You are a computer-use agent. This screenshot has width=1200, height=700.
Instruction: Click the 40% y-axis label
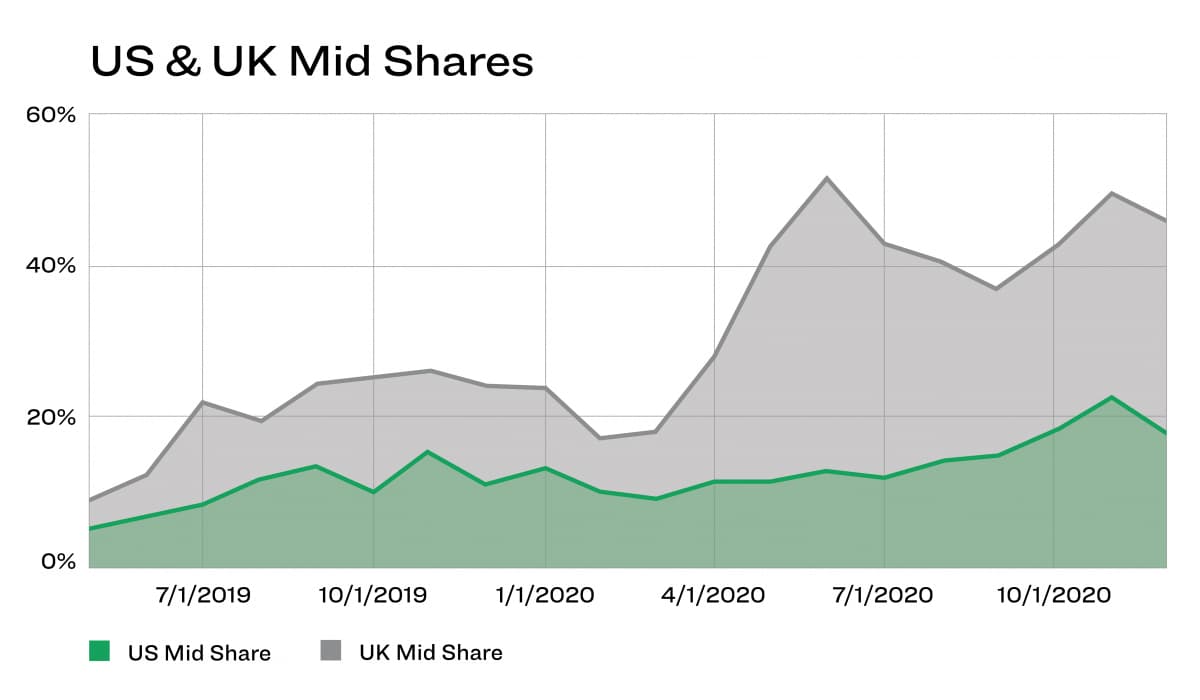[52, 266]
